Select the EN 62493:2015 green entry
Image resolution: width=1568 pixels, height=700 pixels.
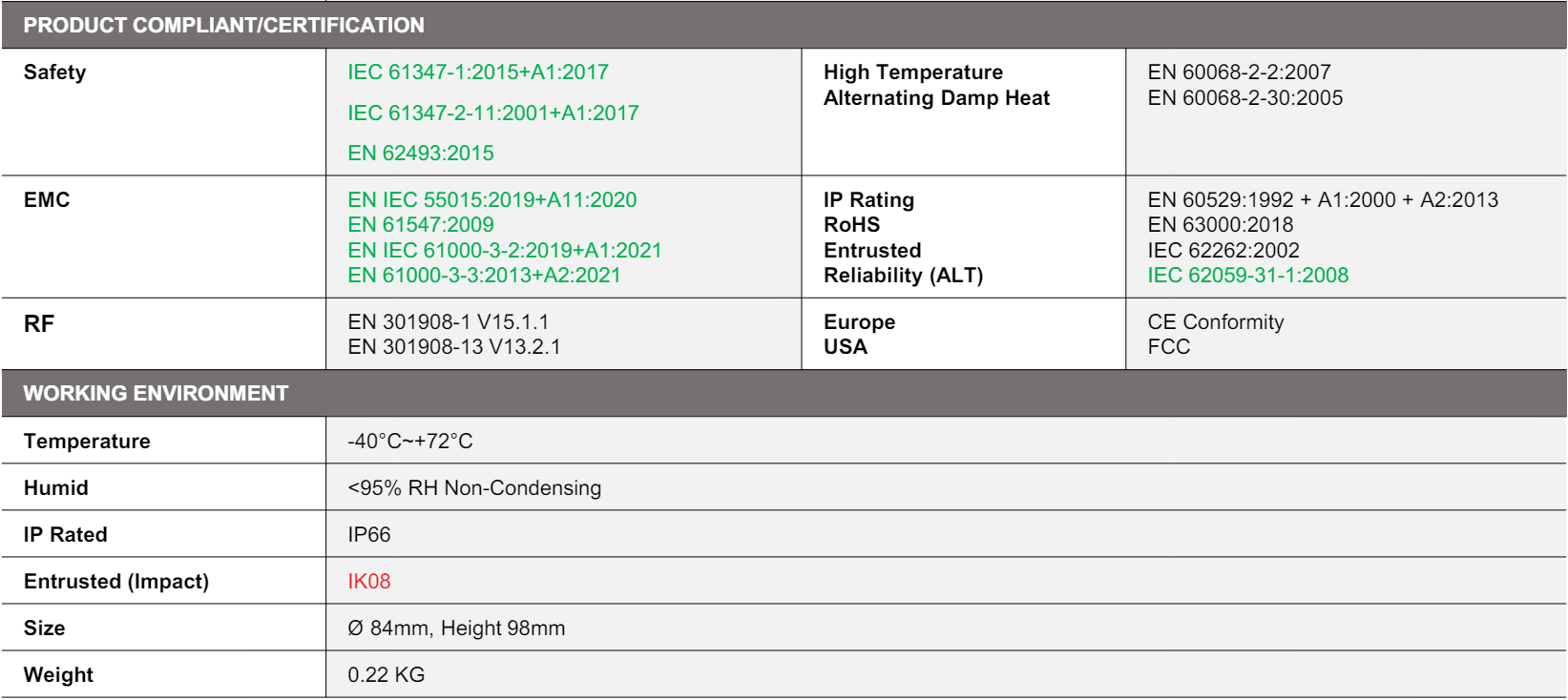point(420,154)
